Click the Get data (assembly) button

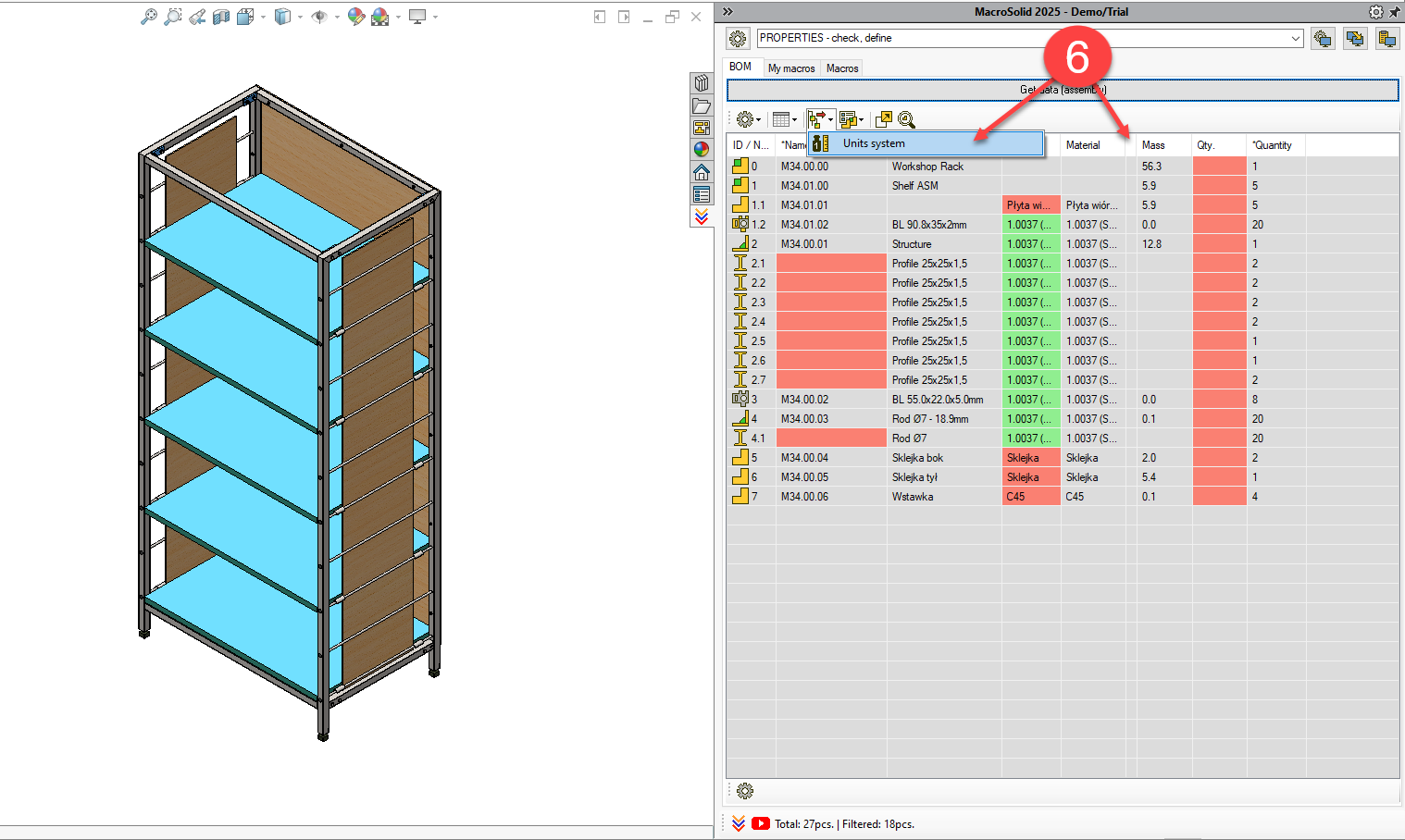1063,90
